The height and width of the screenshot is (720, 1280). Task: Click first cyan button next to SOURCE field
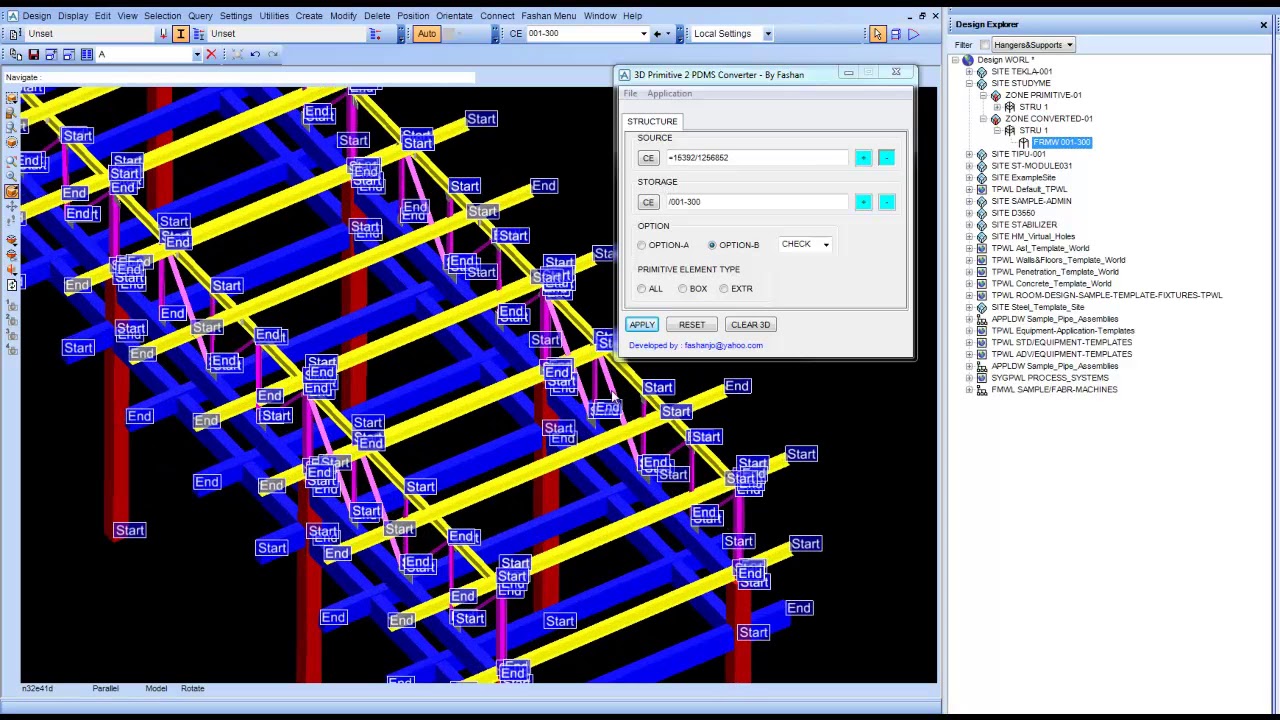(x=863, y=158)
